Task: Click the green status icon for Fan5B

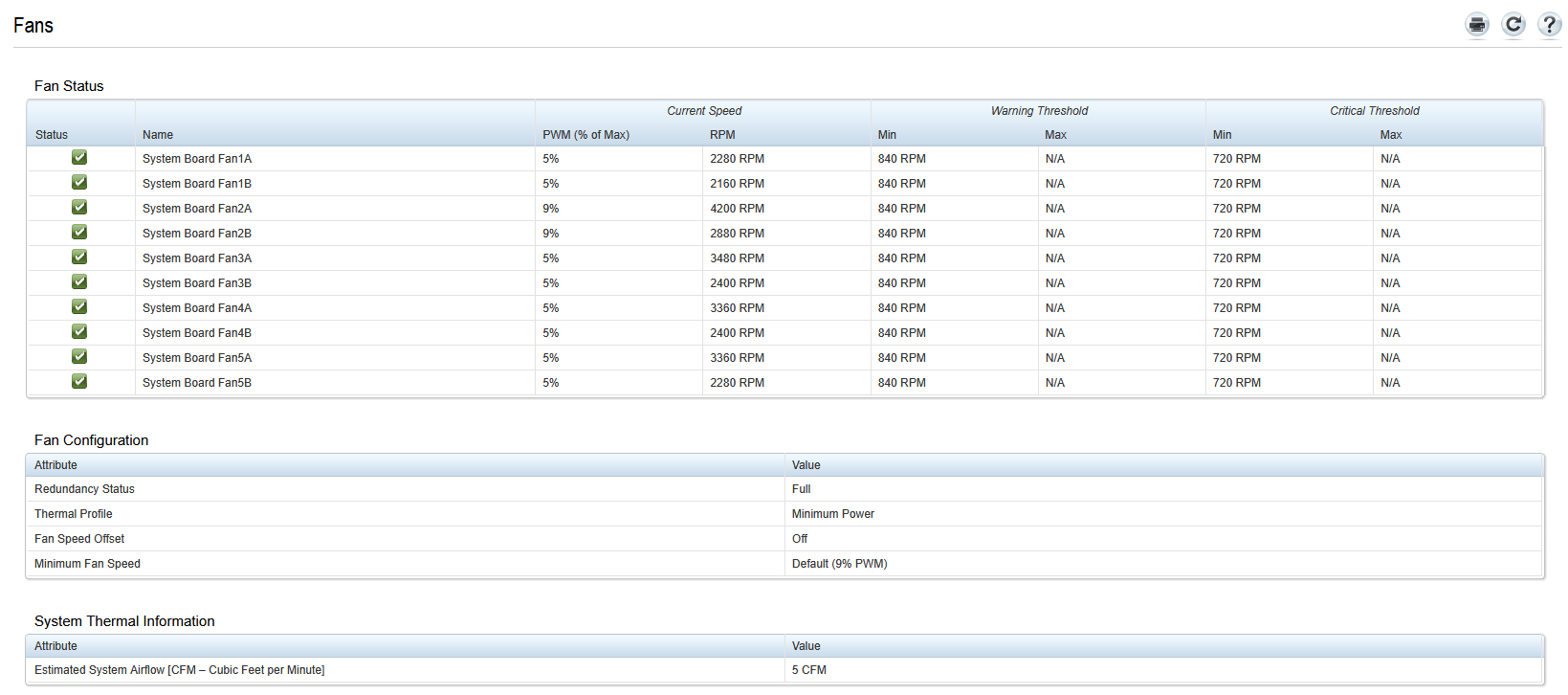Action: point(79,382)
